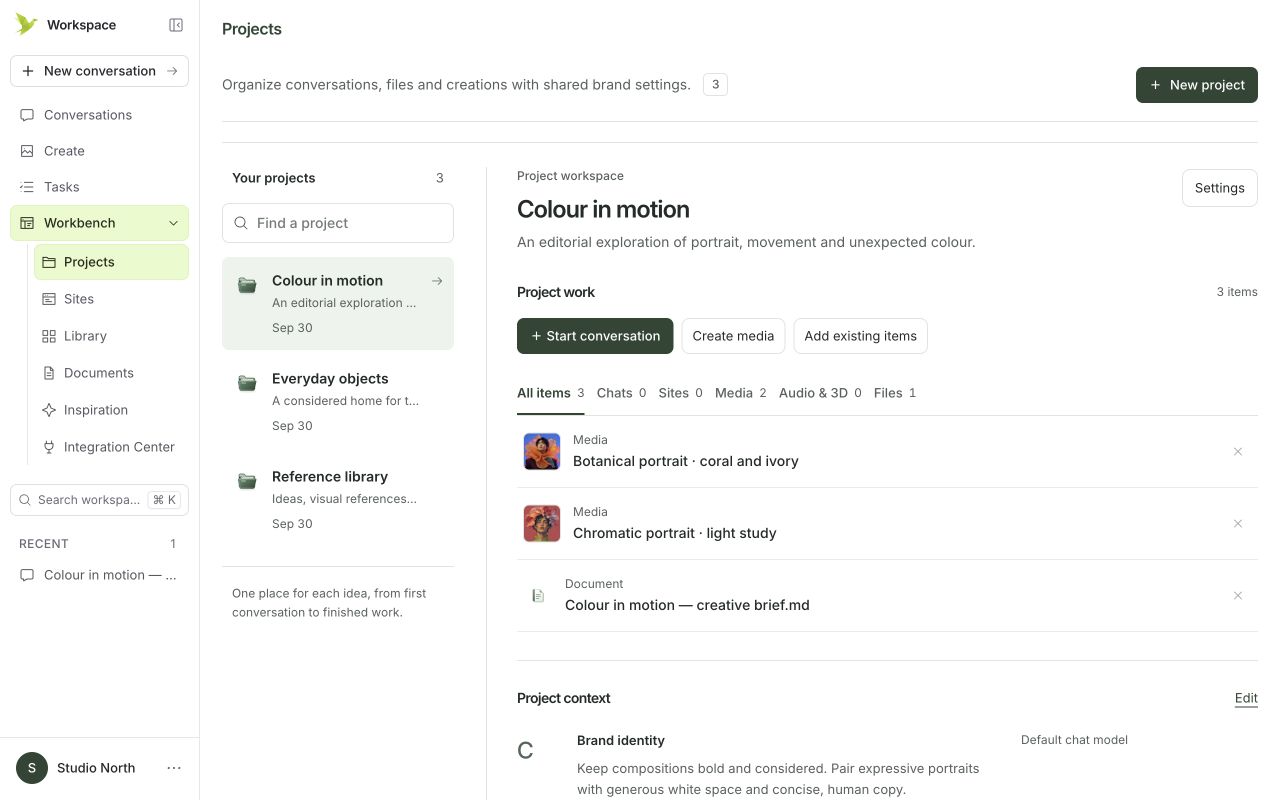This screenshot has height=800, width=1280.
Task: Click the Search workspace field
Action: (x=99, y=500)
